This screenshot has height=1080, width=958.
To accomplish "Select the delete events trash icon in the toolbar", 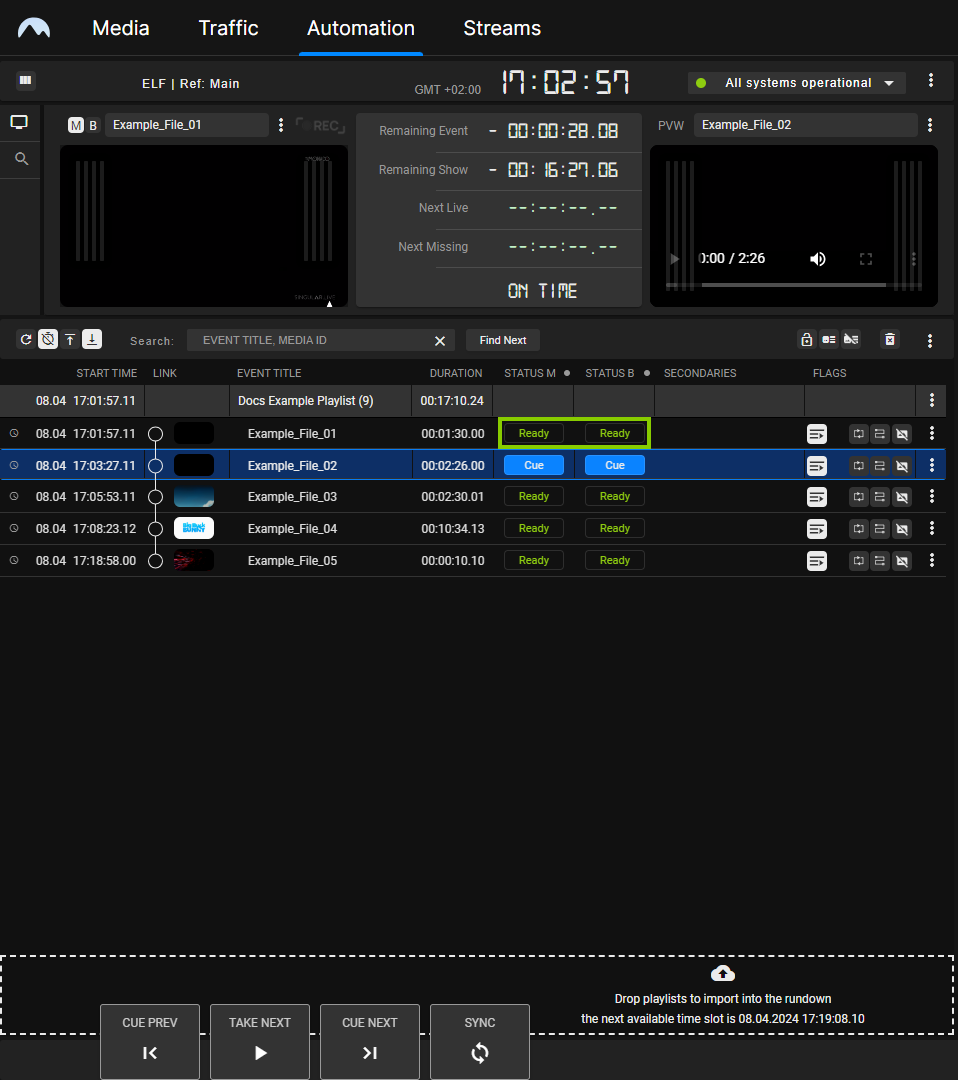I will click(889, 340).
